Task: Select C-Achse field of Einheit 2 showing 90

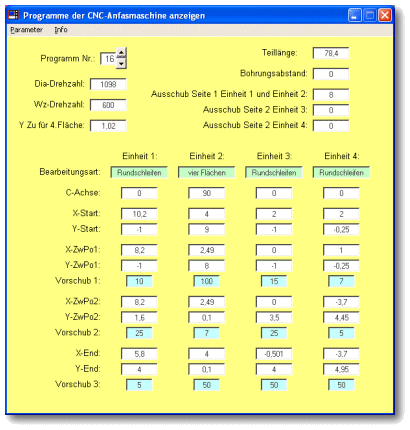Action: pyautogui.click(x=207, y=193)
